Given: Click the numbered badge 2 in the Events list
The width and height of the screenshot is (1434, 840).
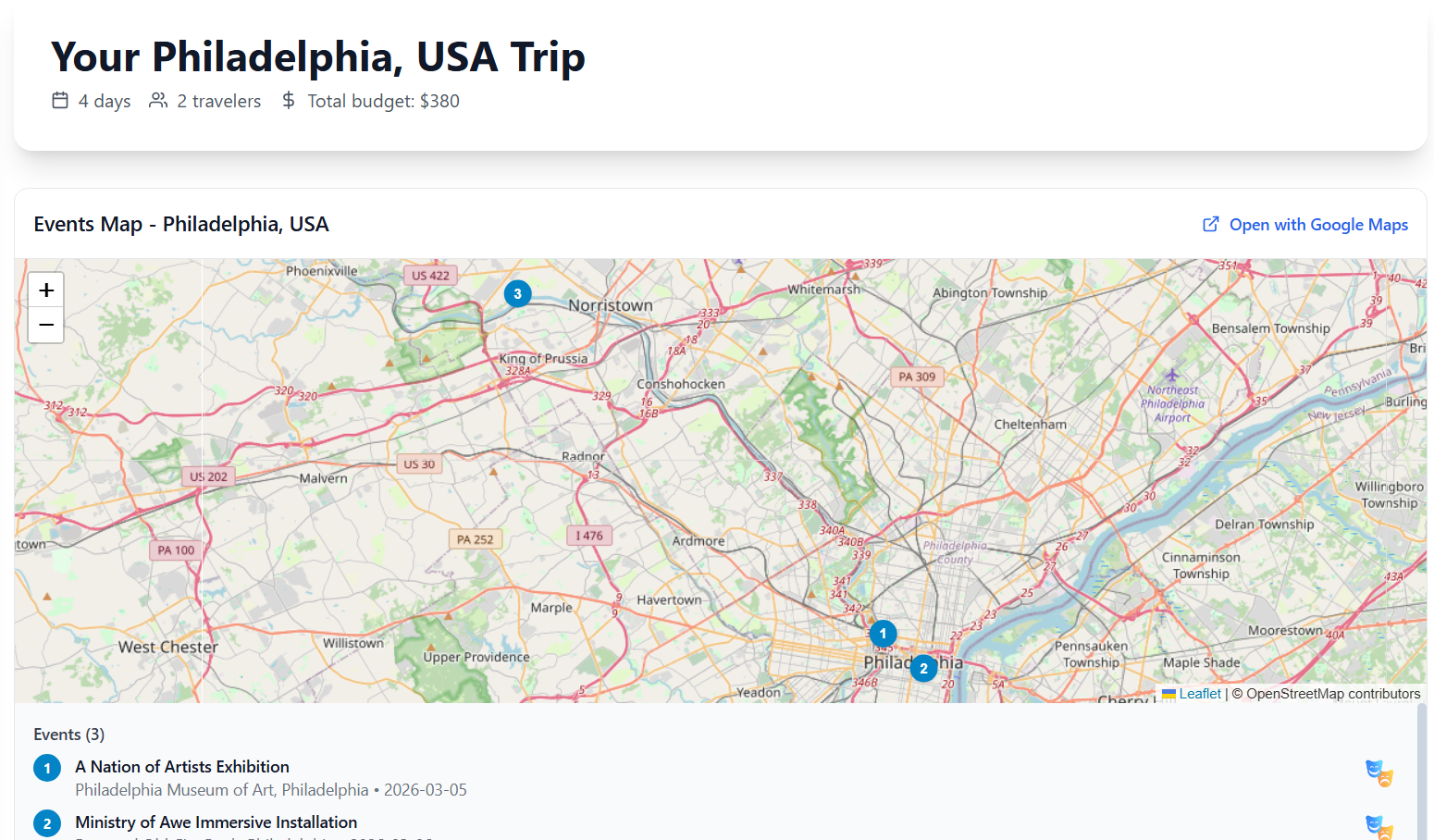Looking at the screenshot, I should pos(47,822).
